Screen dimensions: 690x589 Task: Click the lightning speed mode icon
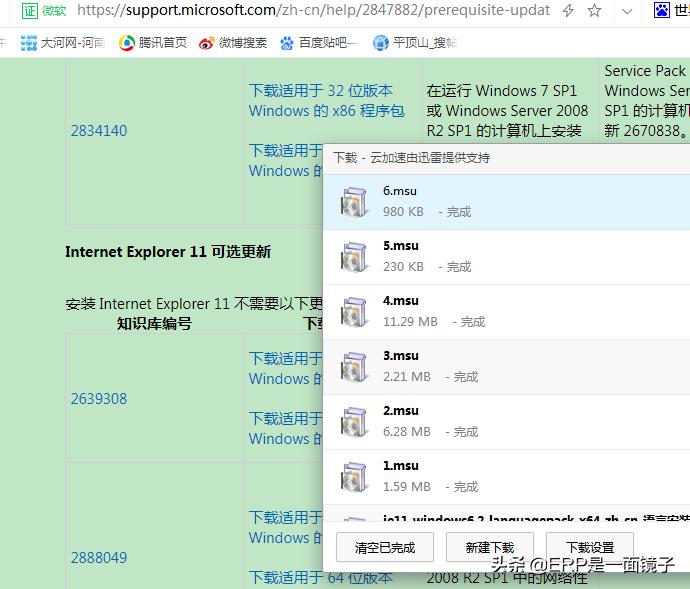(568, 10)
